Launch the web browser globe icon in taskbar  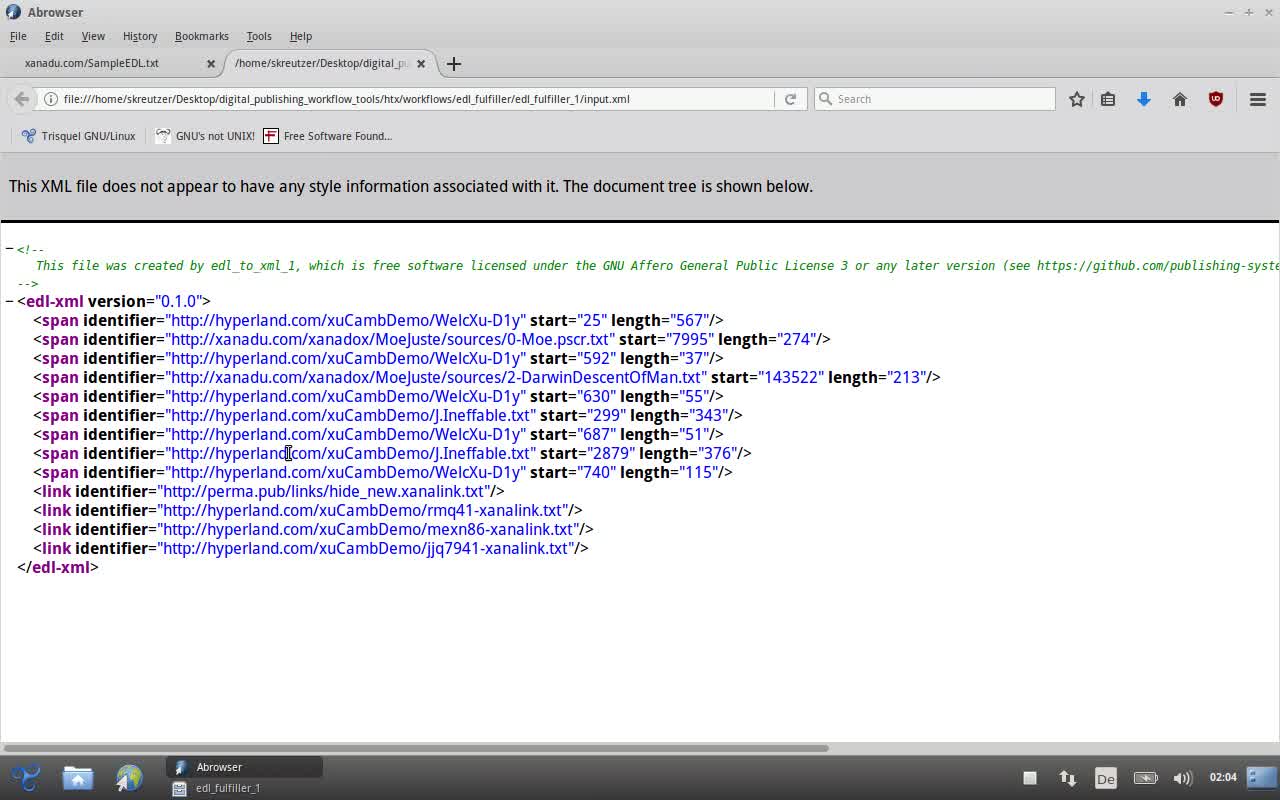[129, 777]
